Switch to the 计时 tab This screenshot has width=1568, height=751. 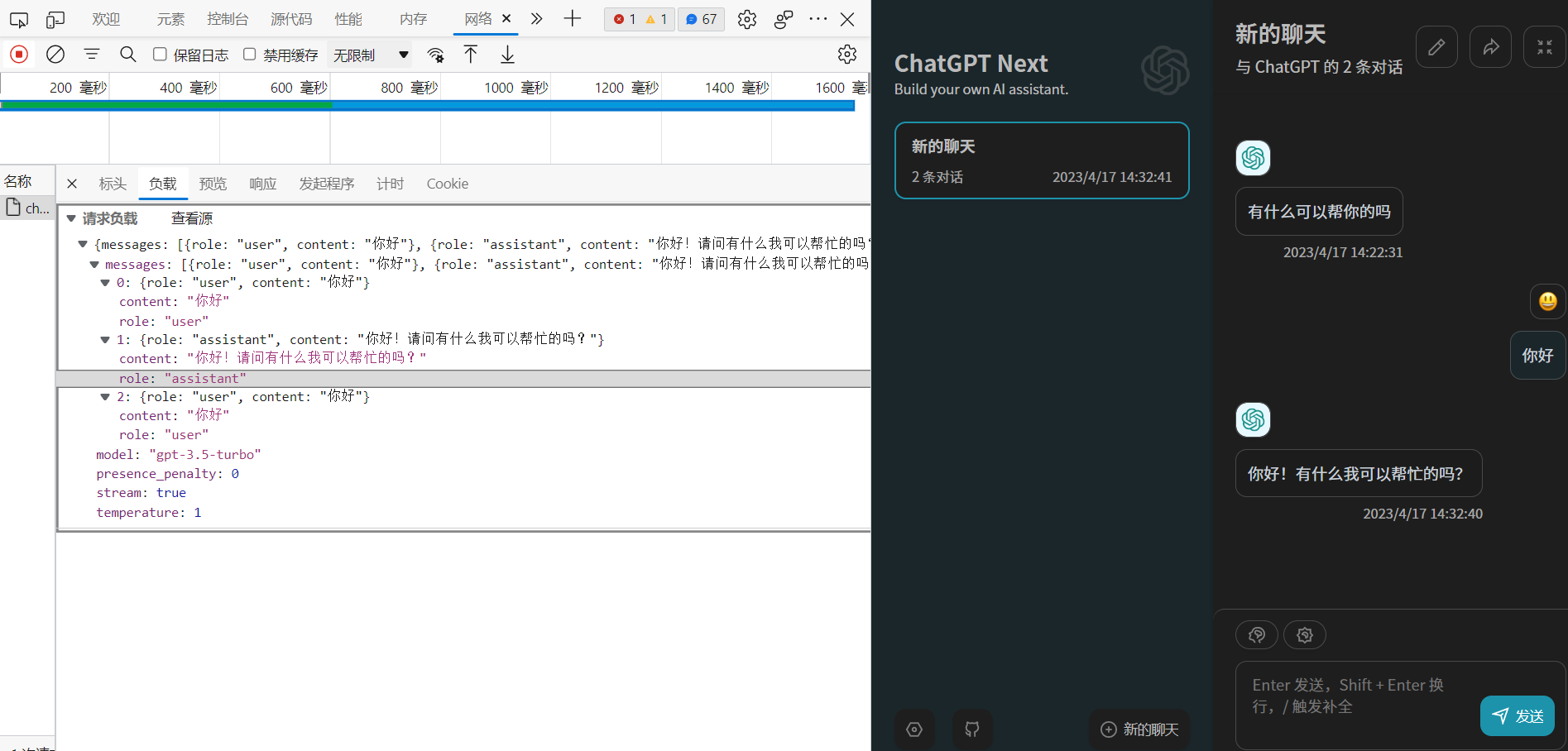[x=391, y=184]
